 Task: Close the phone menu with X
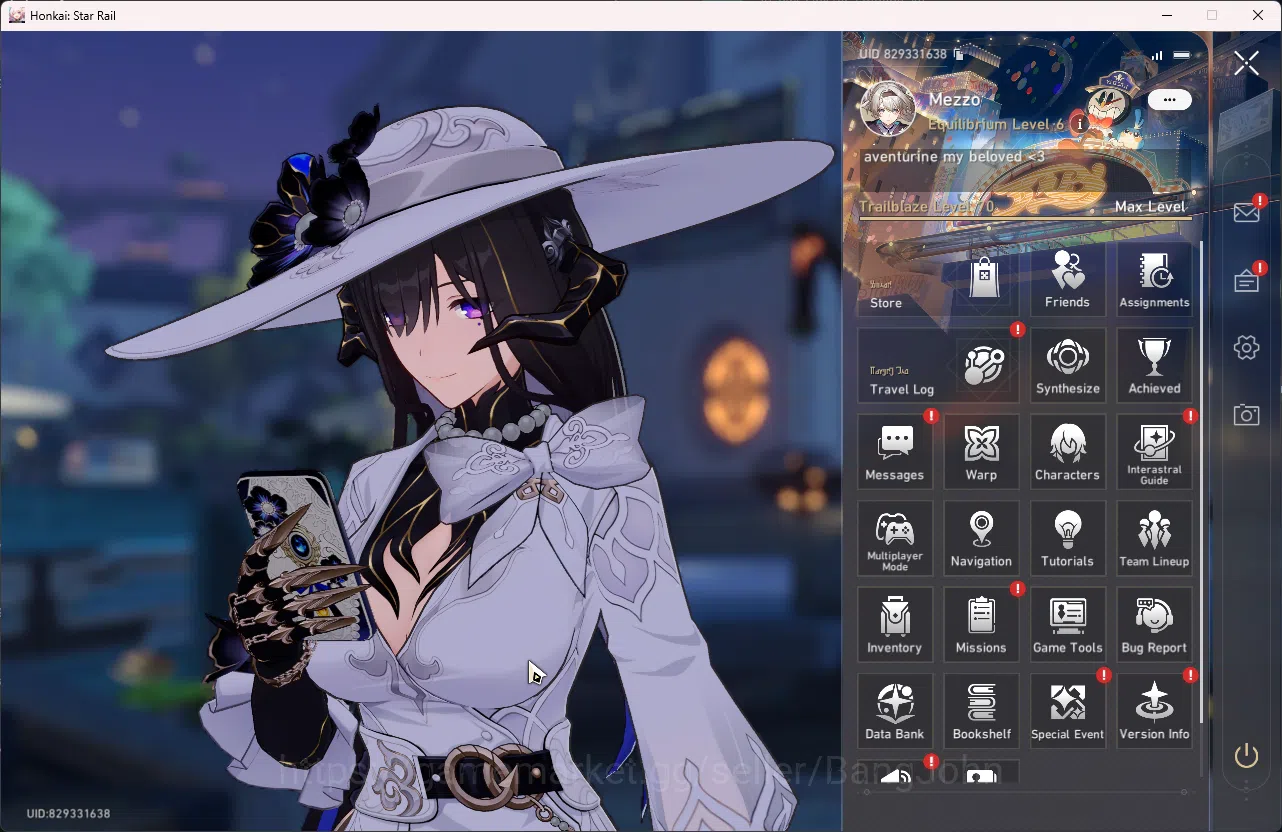tap(1246, 63)
